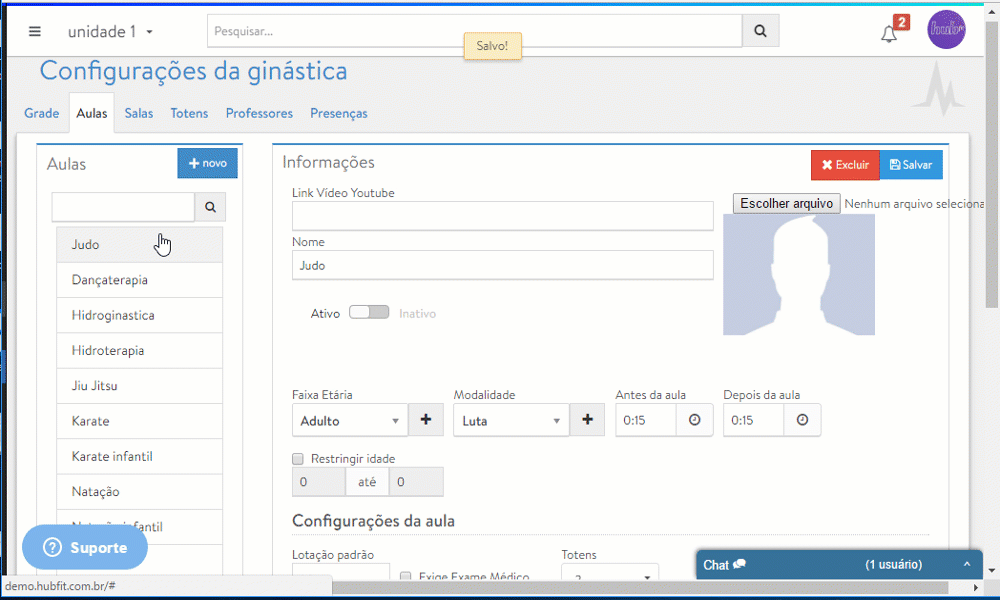Image resolution: width=1000 pixels, height=600 pixels.
Task: Open the navigation hamburger menu
Action: point(34,30)
